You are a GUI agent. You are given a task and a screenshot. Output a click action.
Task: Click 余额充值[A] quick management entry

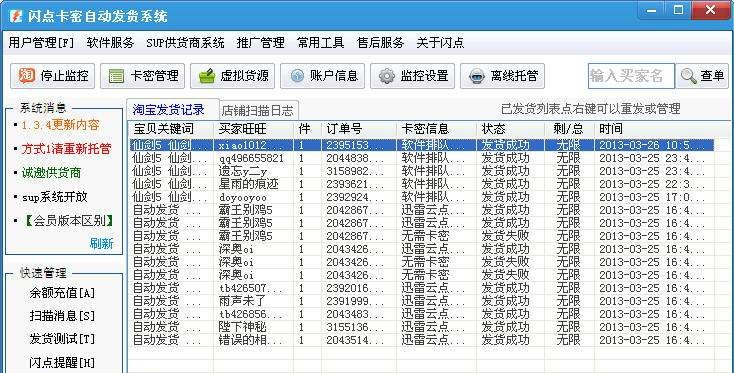[x=62, y=293]
